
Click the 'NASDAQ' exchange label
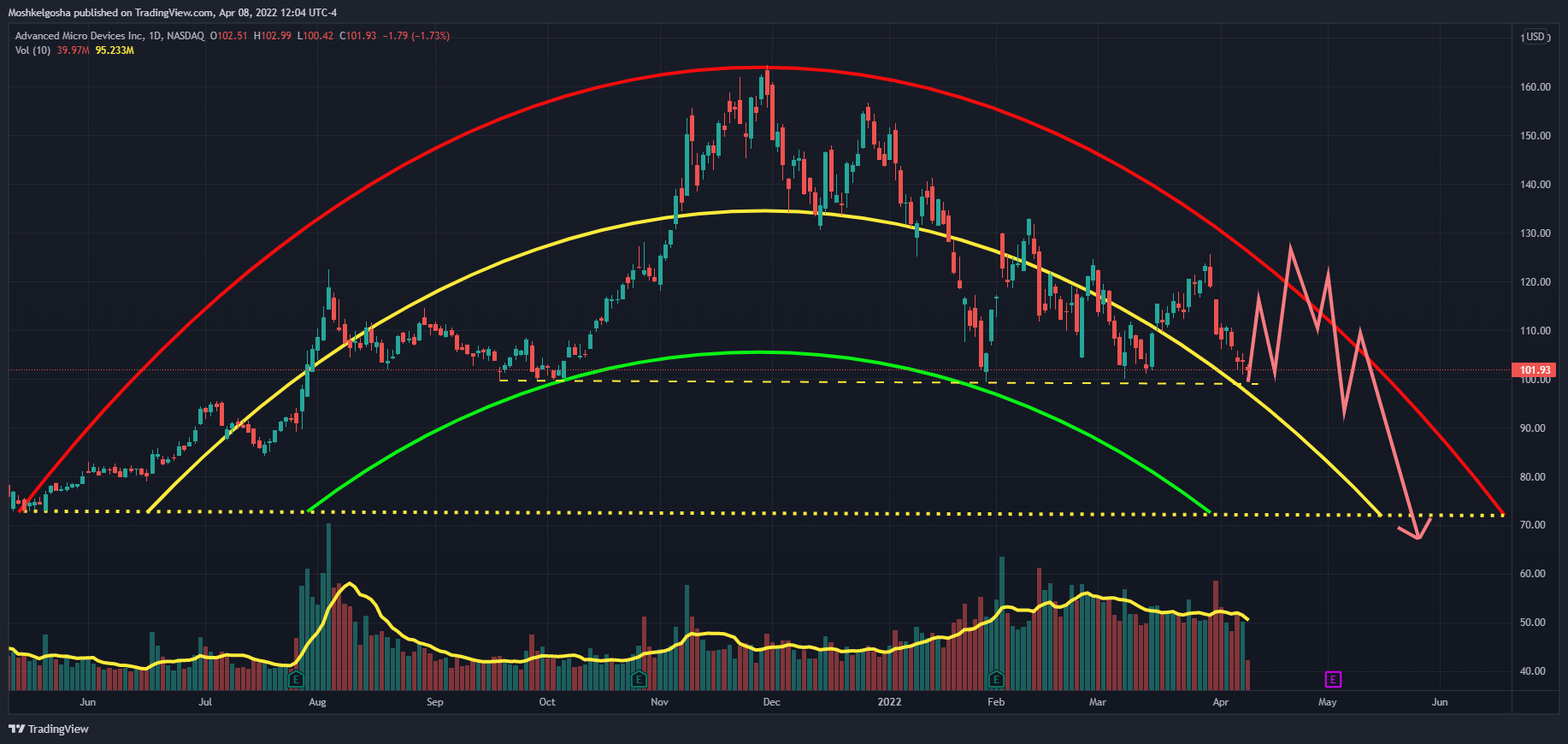[186, 36]
